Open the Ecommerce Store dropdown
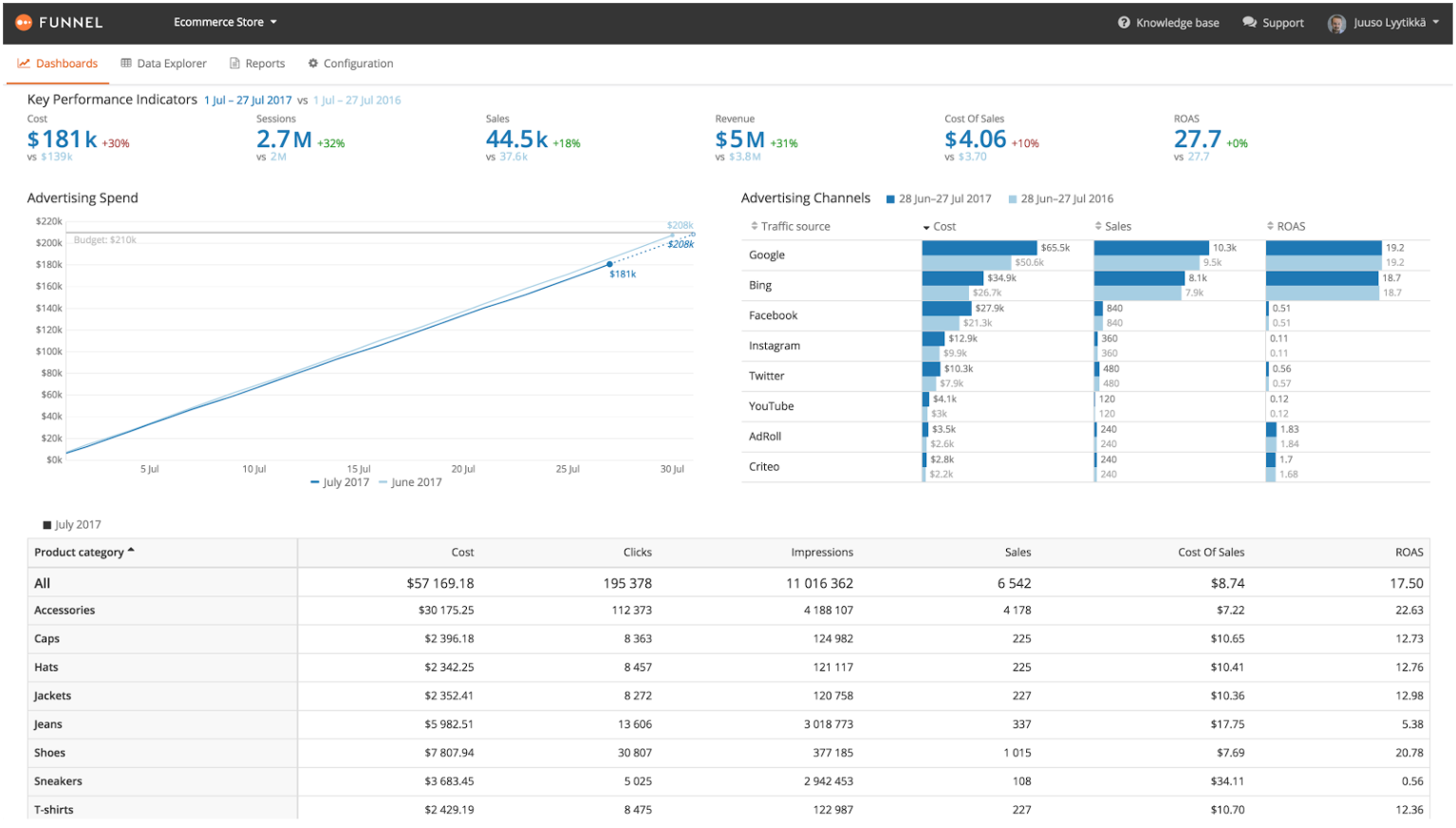The image size is (1456, 828). coord(225,22)
